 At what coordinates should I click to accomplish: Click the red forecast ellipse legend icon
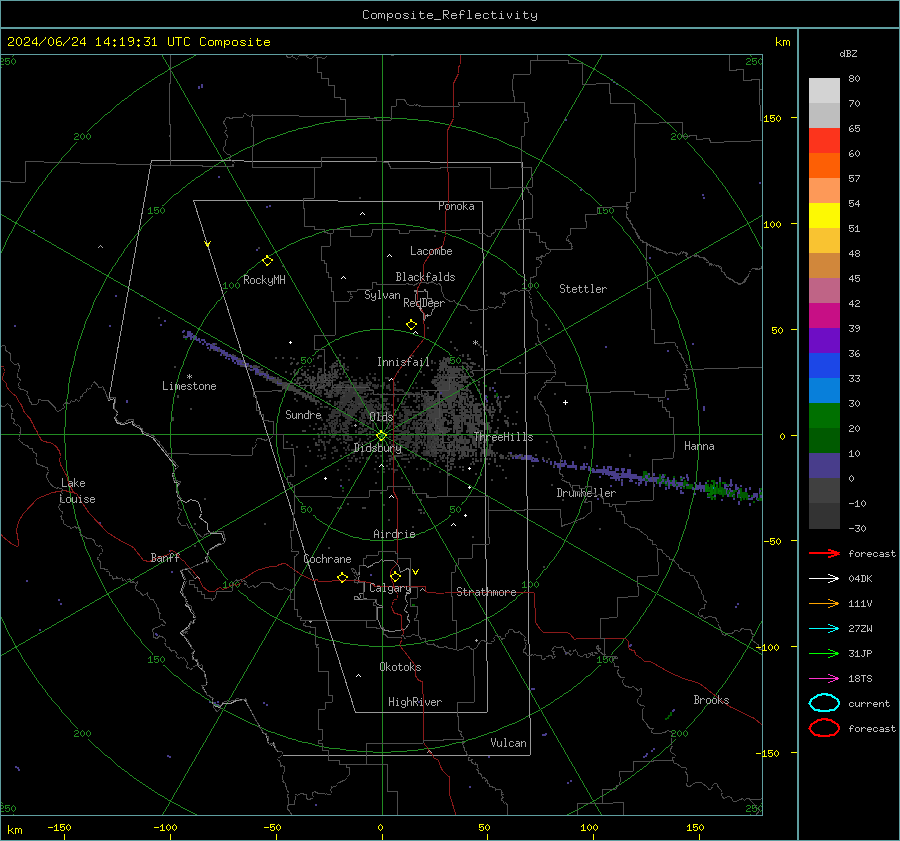point(824,728)
